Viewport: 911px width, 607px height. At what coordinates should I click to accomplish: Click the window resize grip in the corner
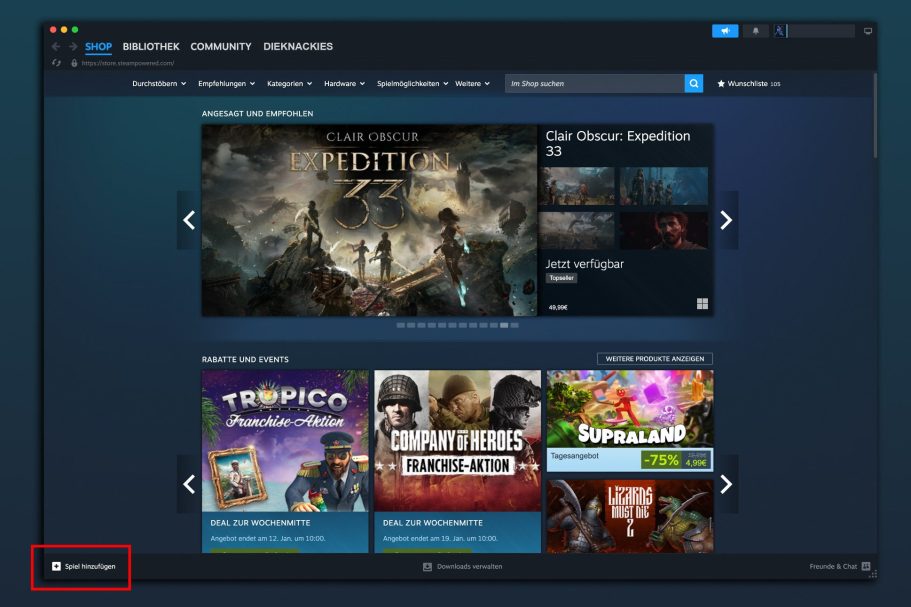click(873, 574)
